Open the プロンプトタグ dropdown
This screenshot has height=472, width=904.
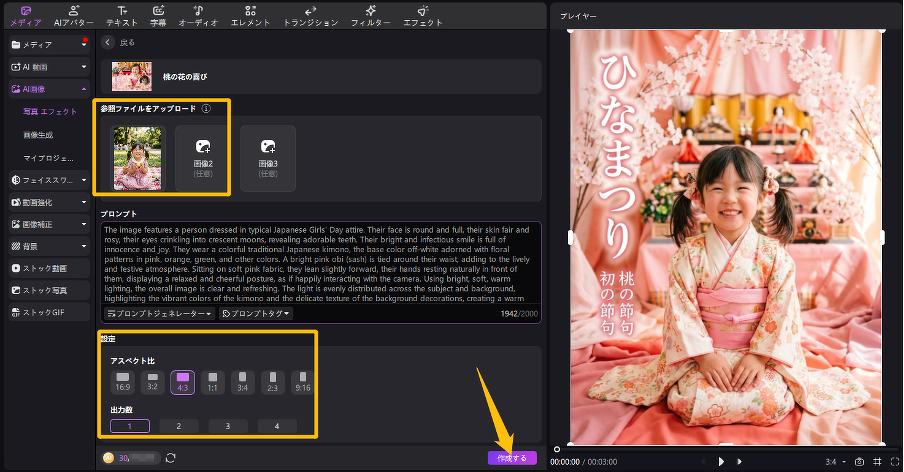(x=256, y=314)
